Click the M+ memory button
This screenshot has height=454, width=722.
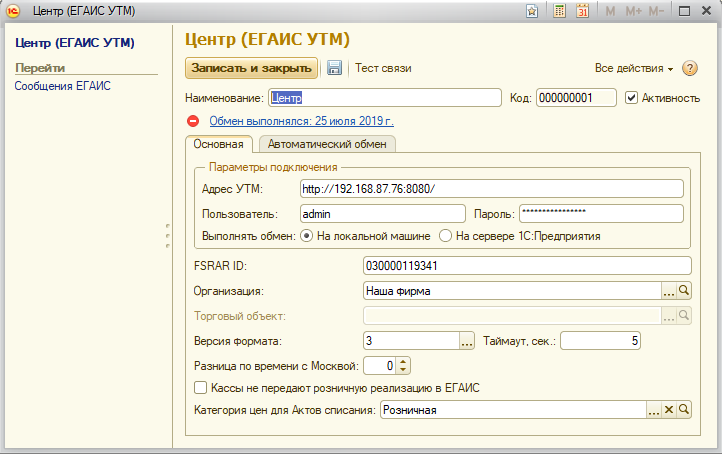(634, 11)
